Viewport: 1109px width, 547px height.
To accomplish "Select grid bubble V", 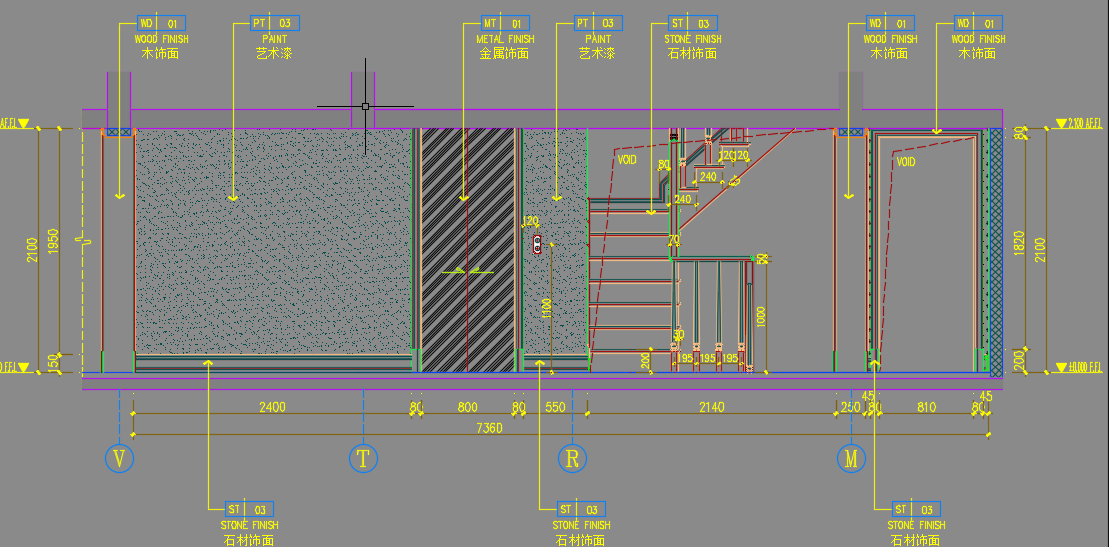I will [x=120, y=459].
